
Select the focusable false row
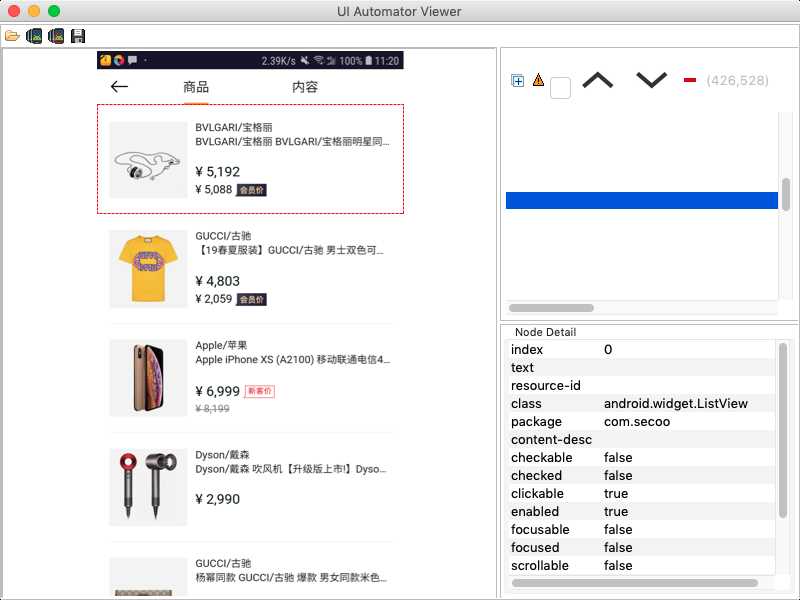(641, 530)
